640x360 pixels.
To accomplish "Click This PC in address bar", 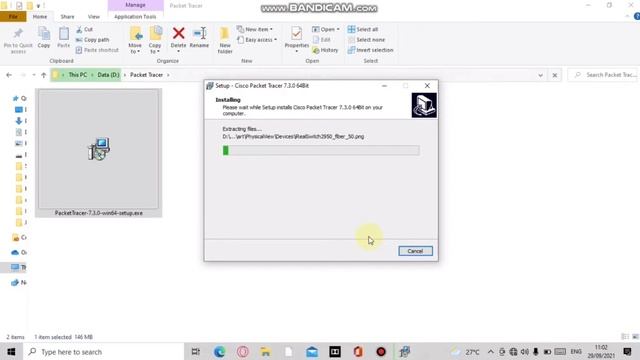I will [78, 75].
